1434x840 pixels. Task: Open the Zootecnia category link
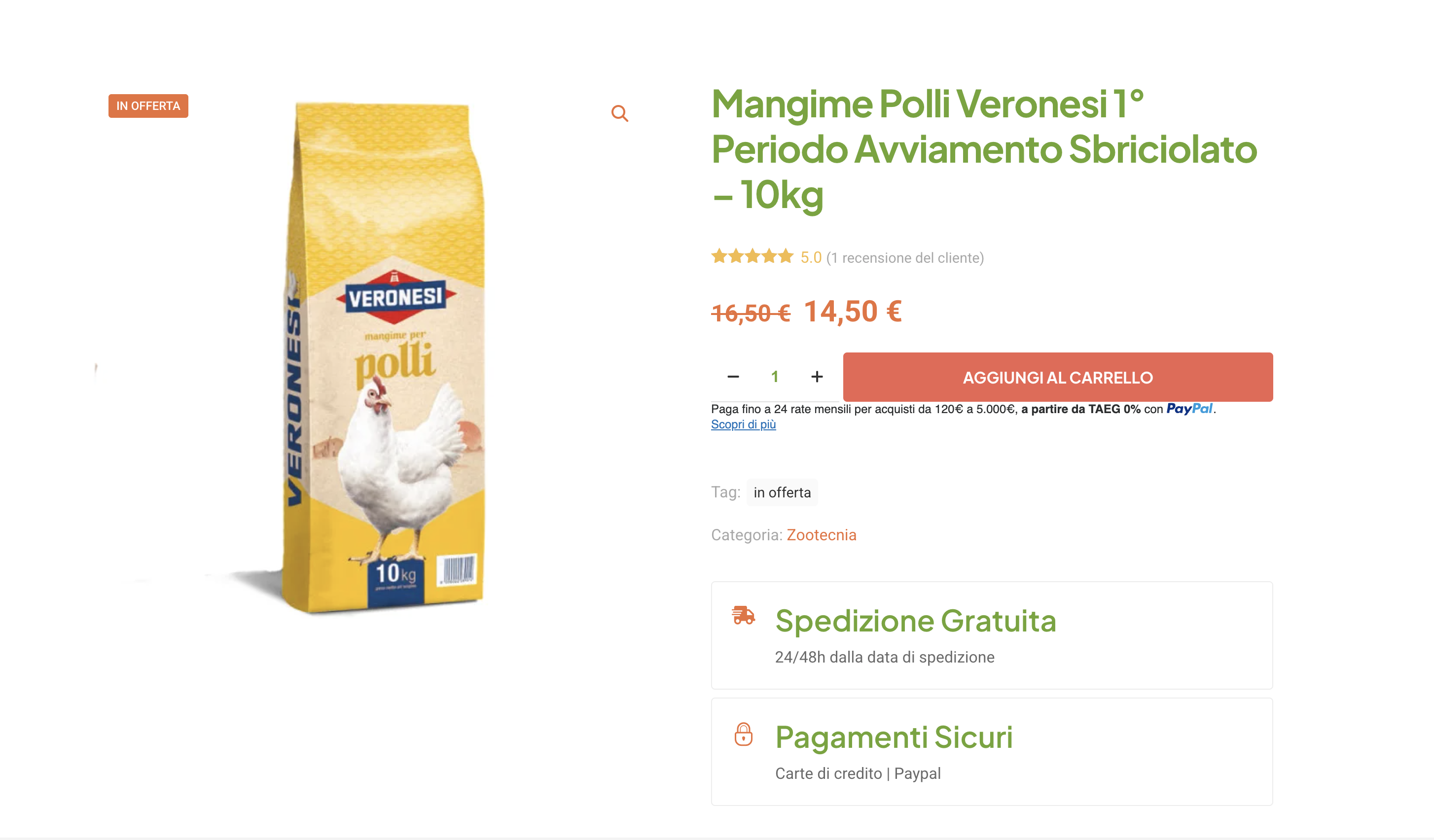click(821, 535)
